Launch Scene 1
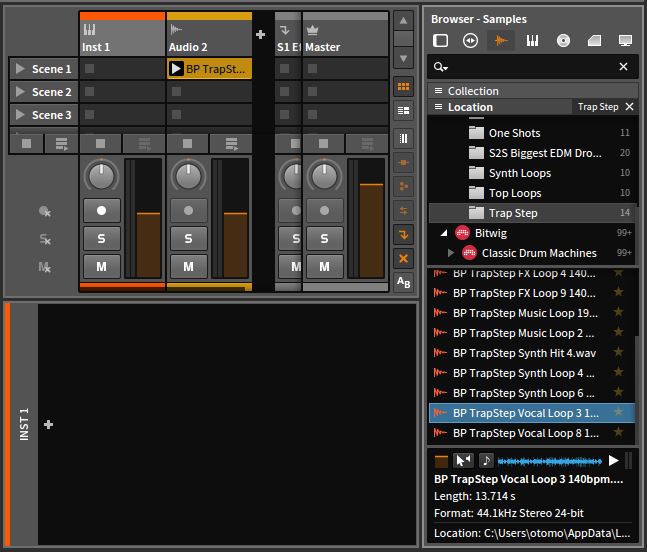The width and height of the screenshot is (647, 552). coord(20,68)
